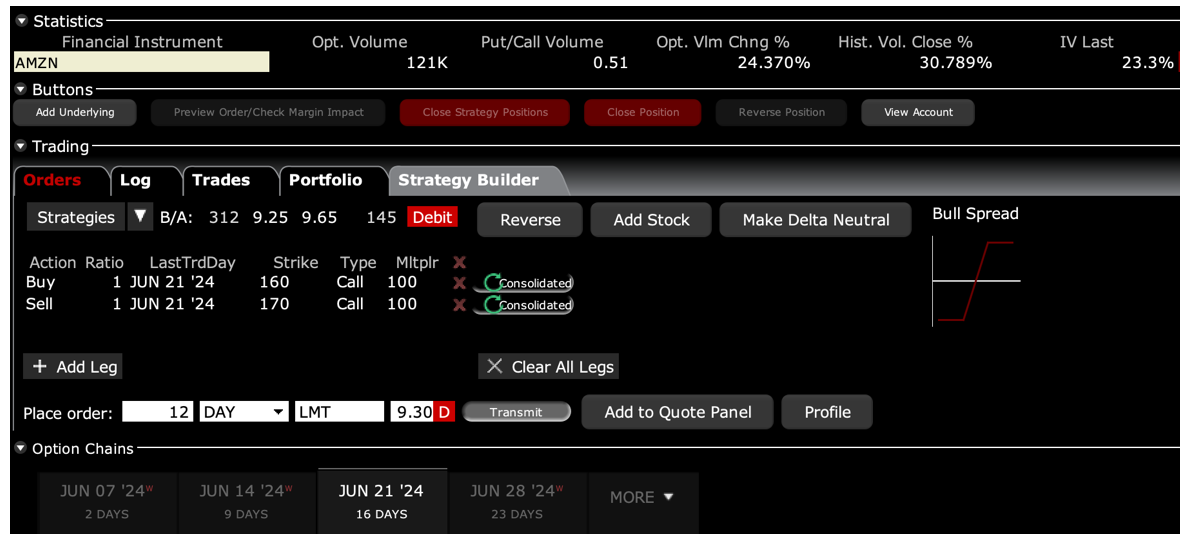Toggle the red D price flag
Viewport: 1190px width, 544px height.
[445, 412]
